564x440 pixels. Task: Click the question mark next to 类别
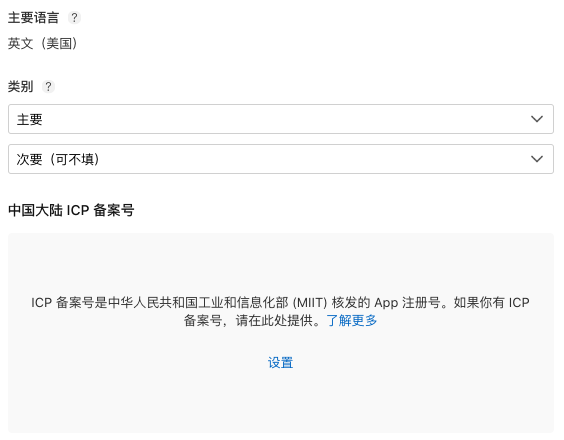coord(48,86)
